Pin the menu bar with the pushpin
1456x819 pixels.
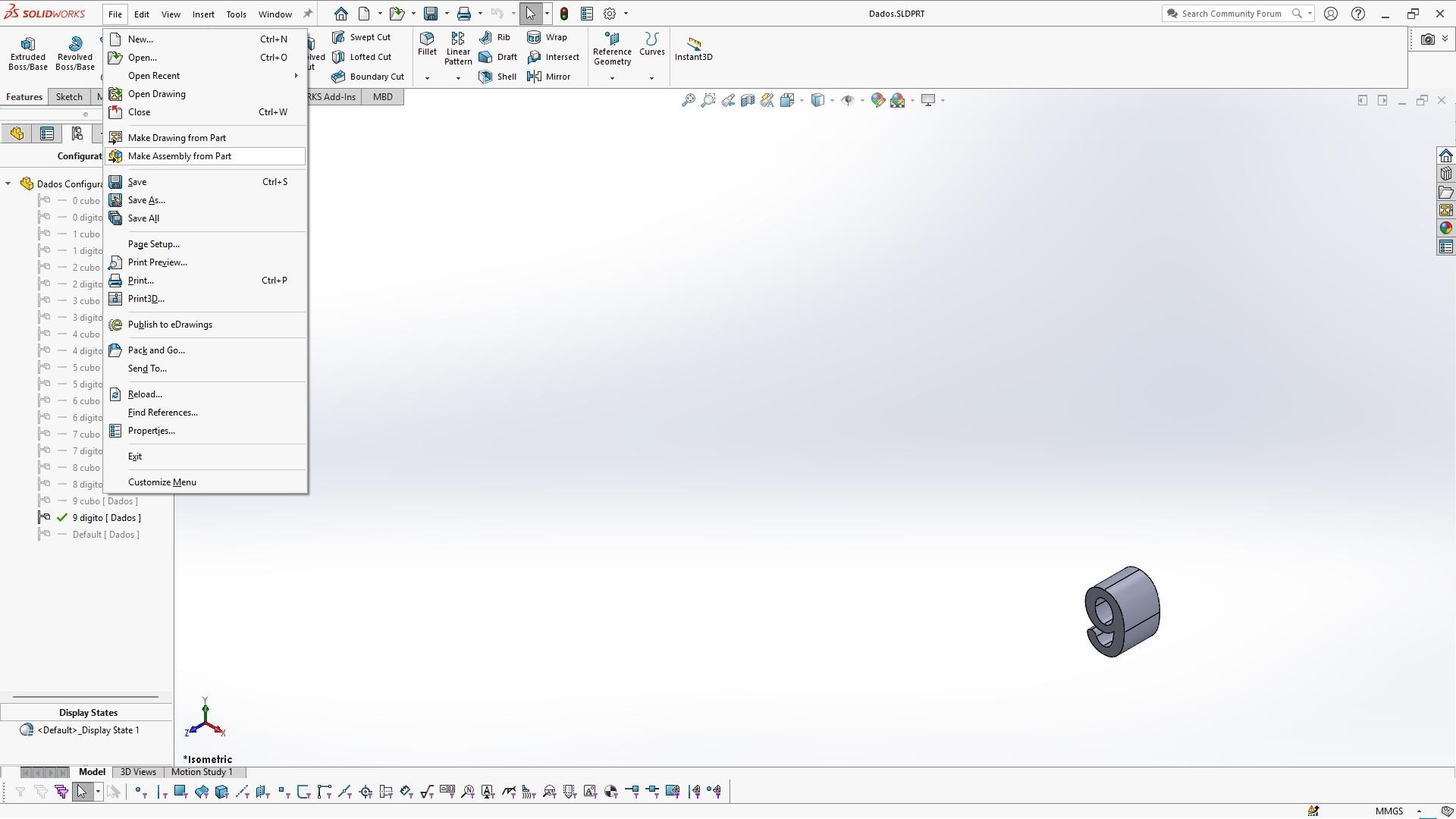click(x=308, y=14)
